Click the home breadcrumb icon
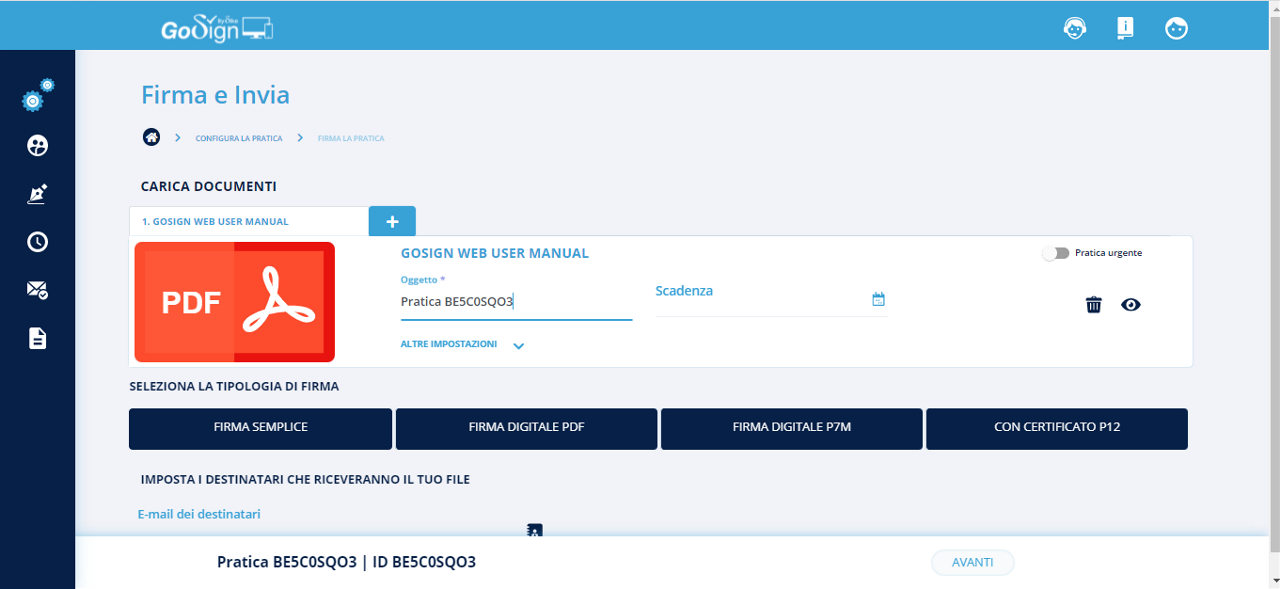 pos(151,137)
